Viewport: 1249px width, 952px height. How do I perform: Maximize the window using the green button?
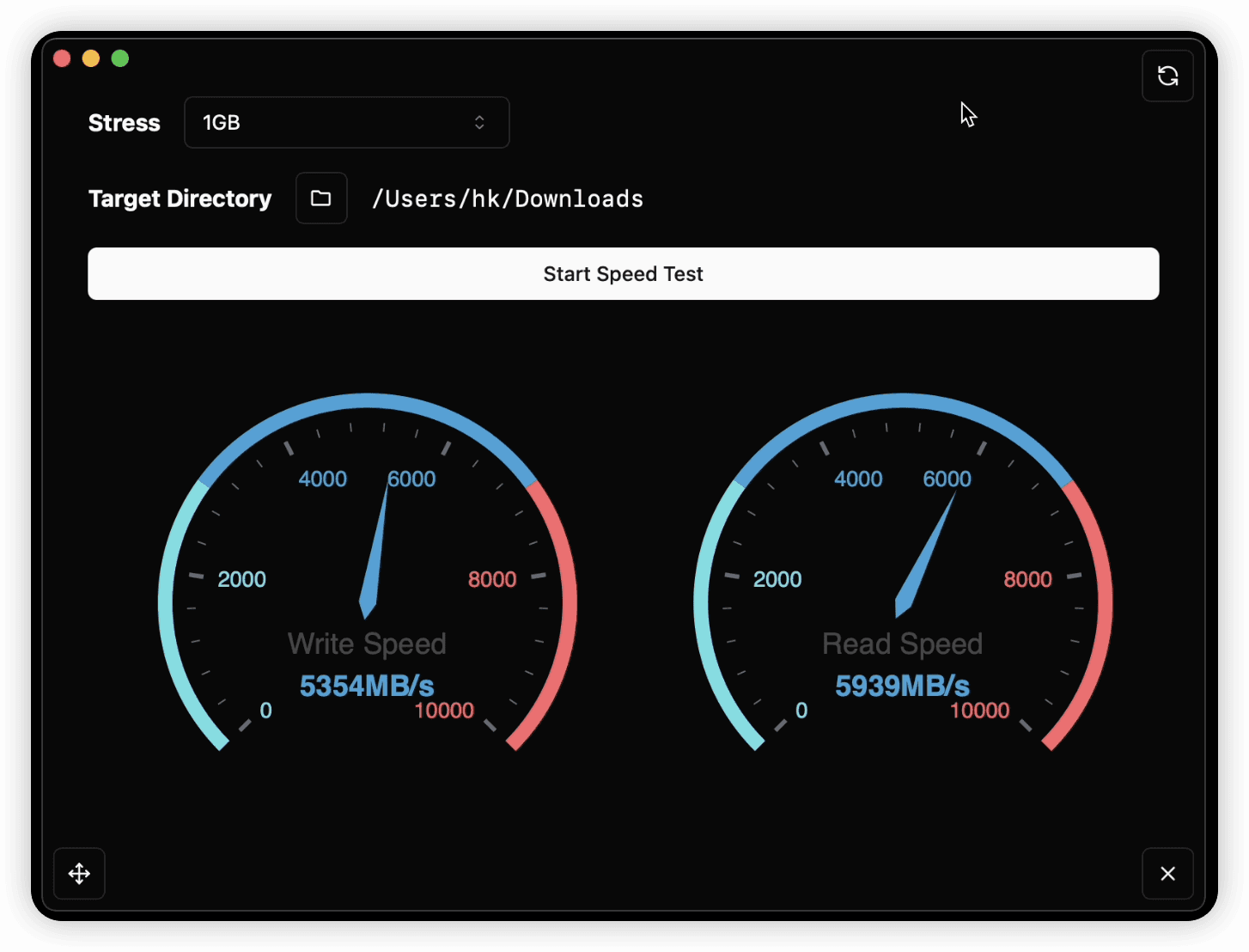[120, 58]
